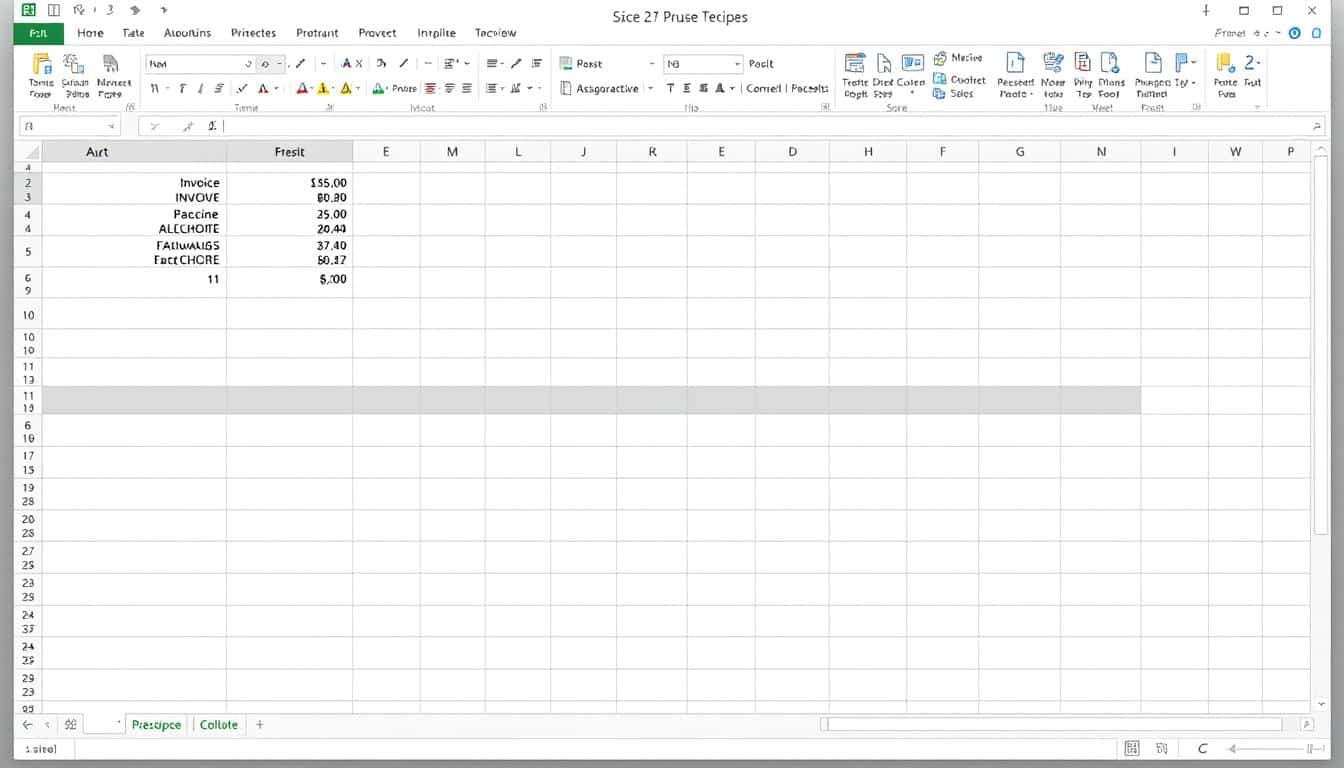Click the Coten icon
The width and height of the screenshot is (1344, 768).
(x=912, y=64)
